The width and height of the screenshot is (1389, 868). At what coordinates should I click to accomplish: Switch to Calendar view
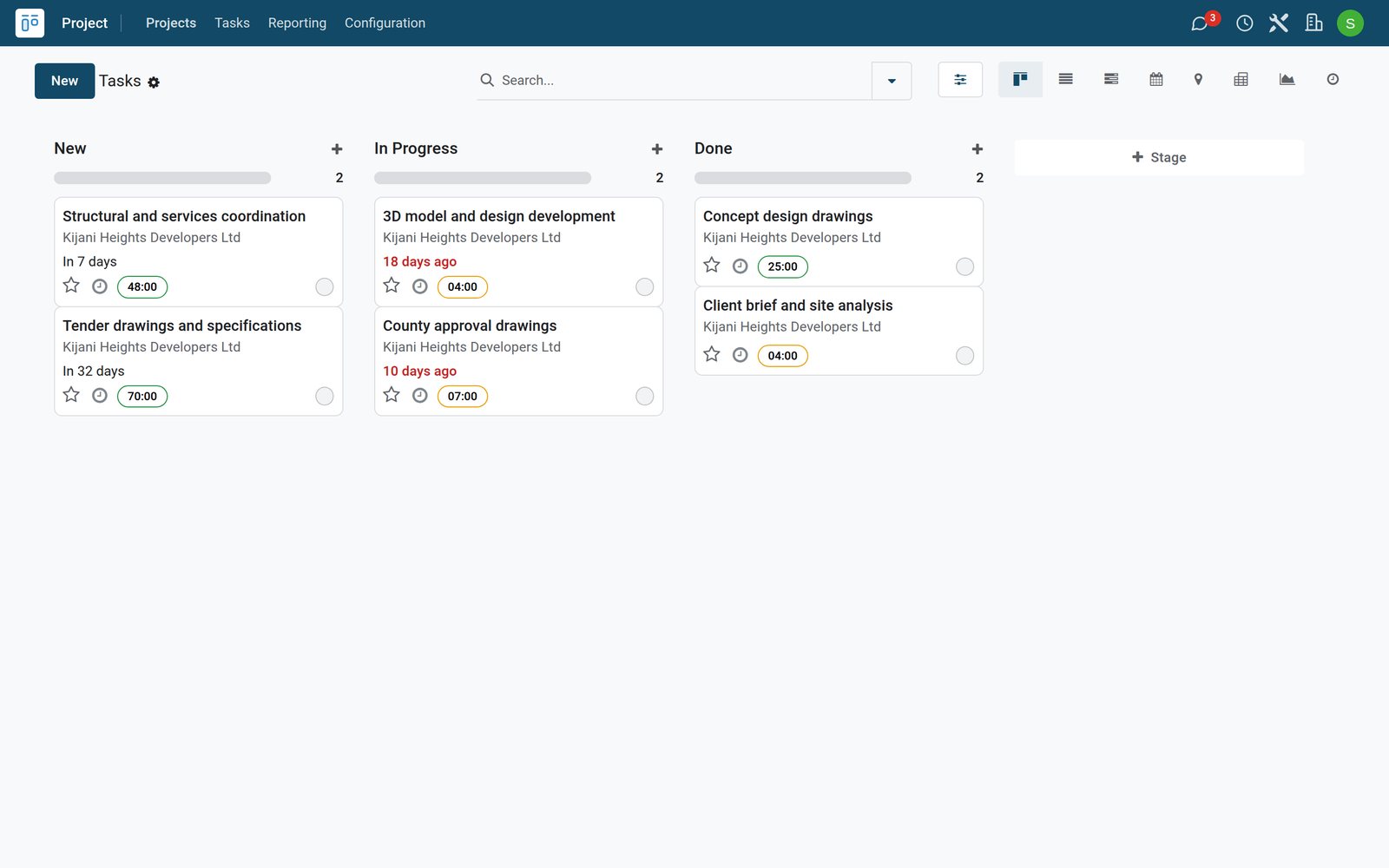1156,80
